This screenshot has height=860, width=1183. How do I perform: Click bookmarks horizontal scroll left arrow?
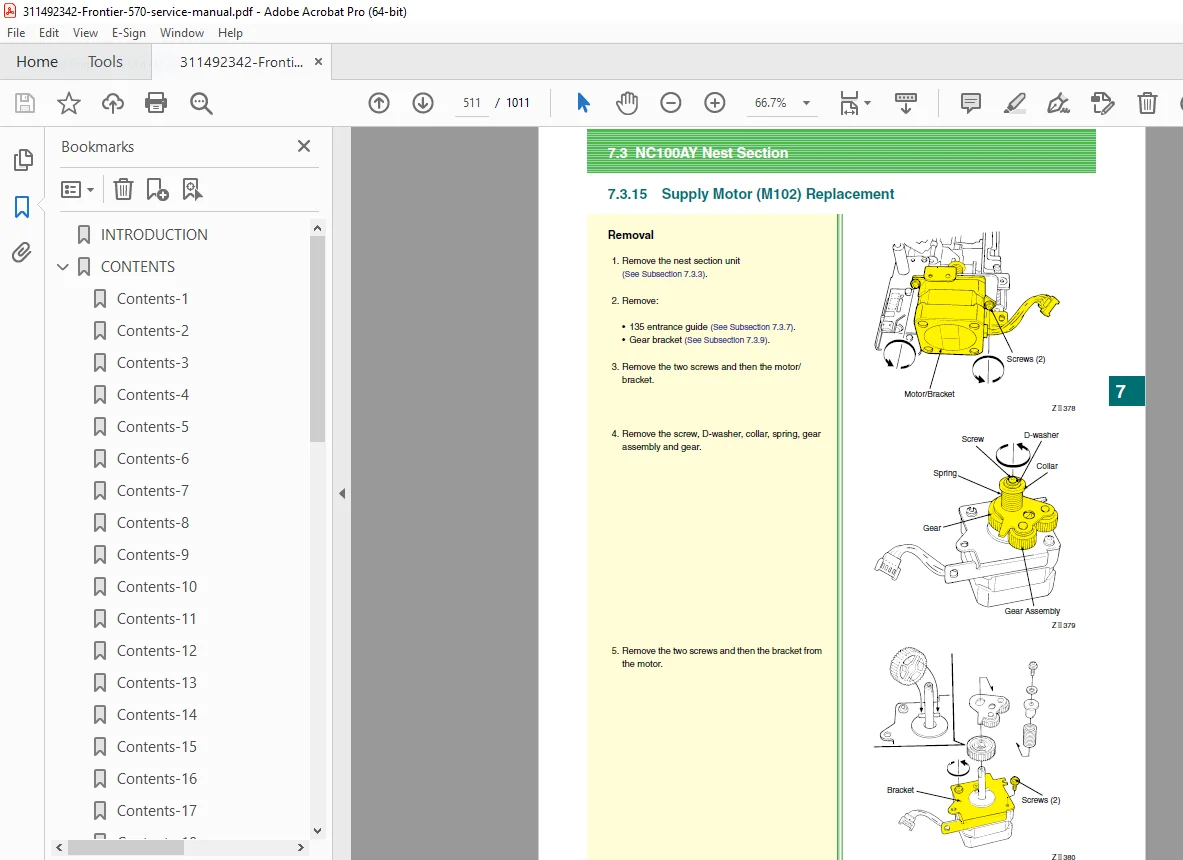pos(60,848)
